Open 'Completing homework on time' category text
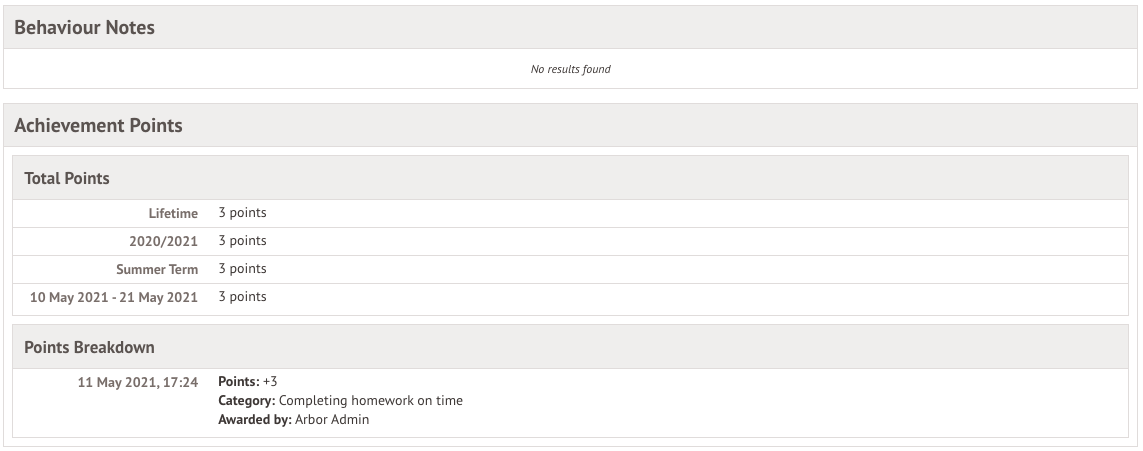The image size is (1143, 451). [370, 401]
